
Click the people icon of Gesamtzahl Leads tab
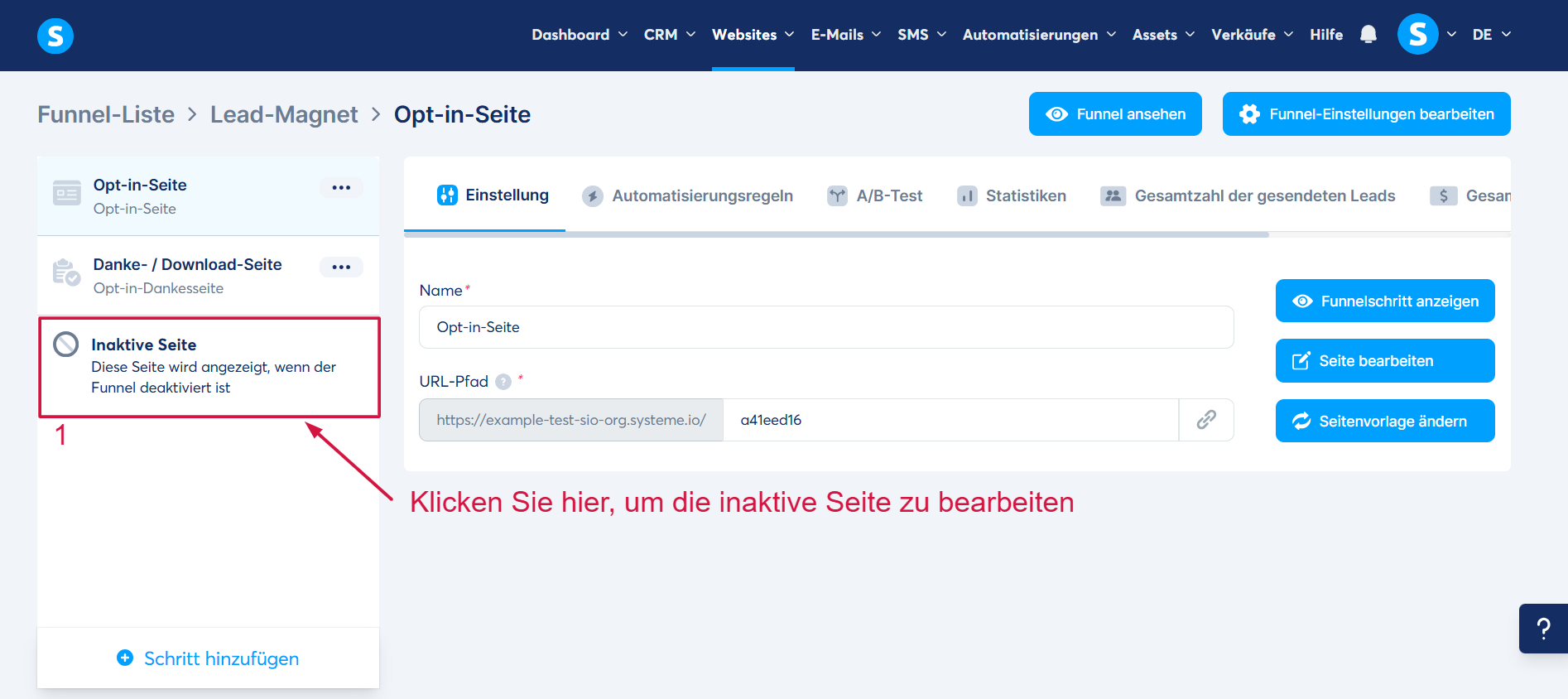(x=1113, y=196)
